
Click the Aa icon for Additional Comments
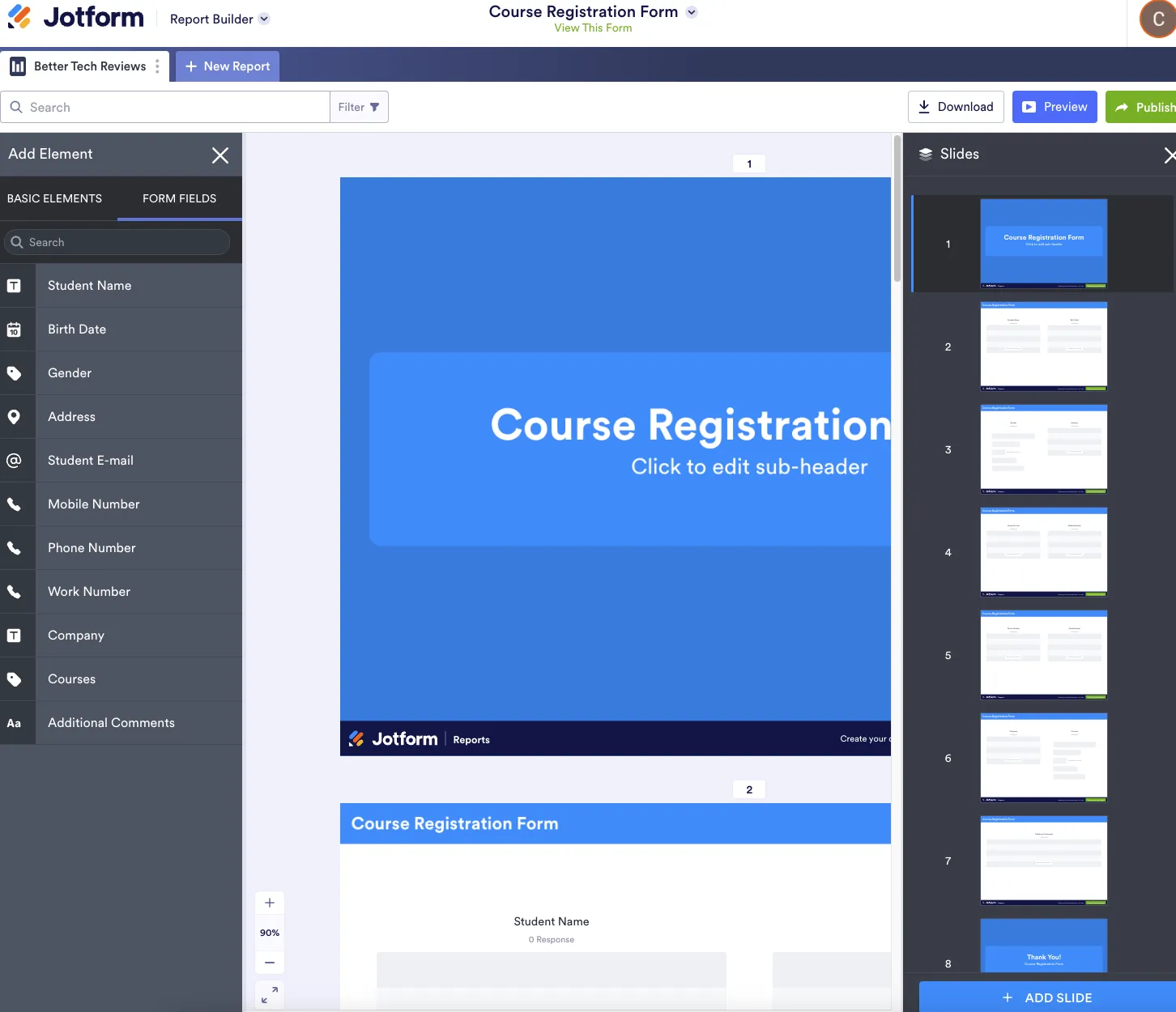[14, 723]
